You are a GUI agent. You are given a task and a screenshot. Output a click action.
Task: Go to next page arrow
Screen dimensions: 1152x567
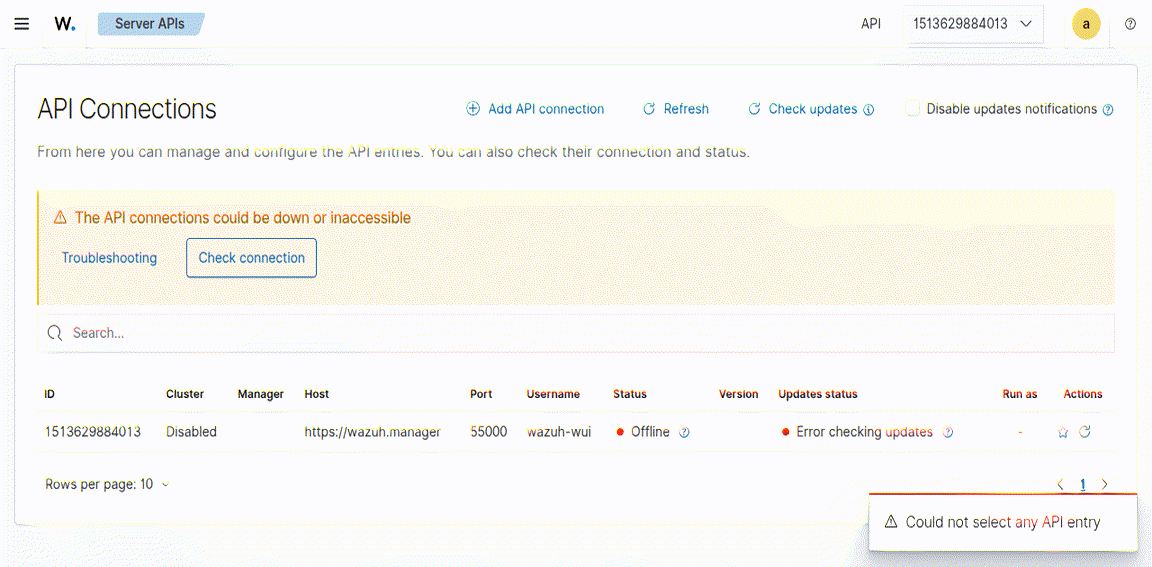pos(1104,485)
